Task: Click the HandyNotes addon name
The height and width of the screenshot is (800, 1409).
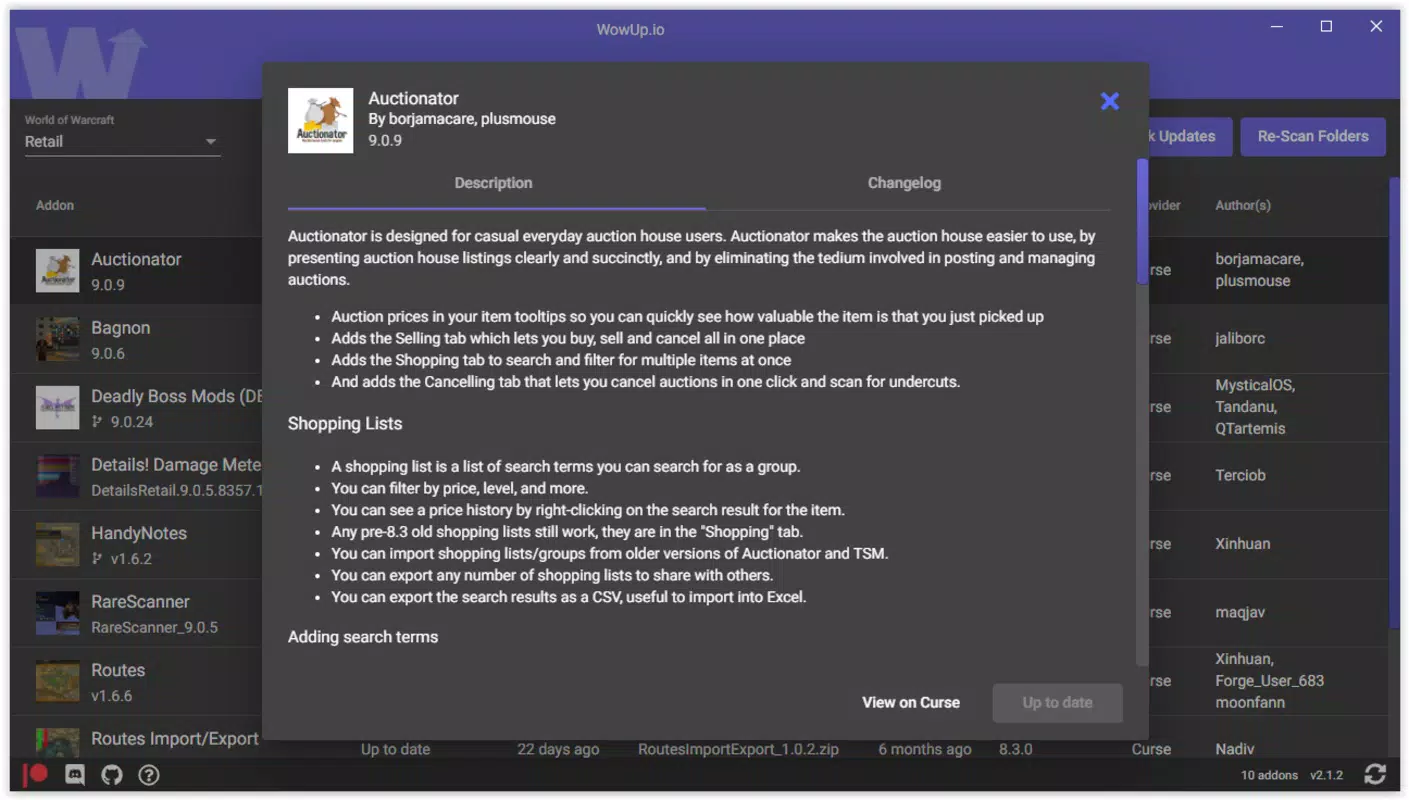Action: (x=139, y=534)
